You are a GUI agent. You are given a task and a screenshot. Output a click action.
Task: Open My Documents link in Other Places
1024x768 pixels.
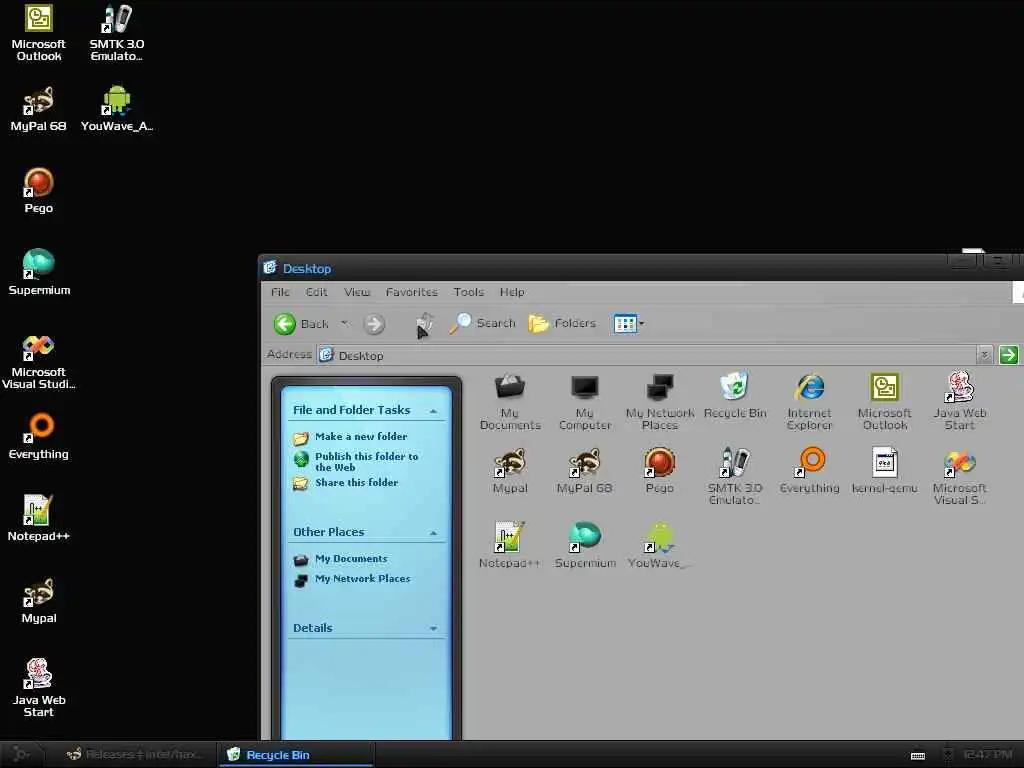351,558
